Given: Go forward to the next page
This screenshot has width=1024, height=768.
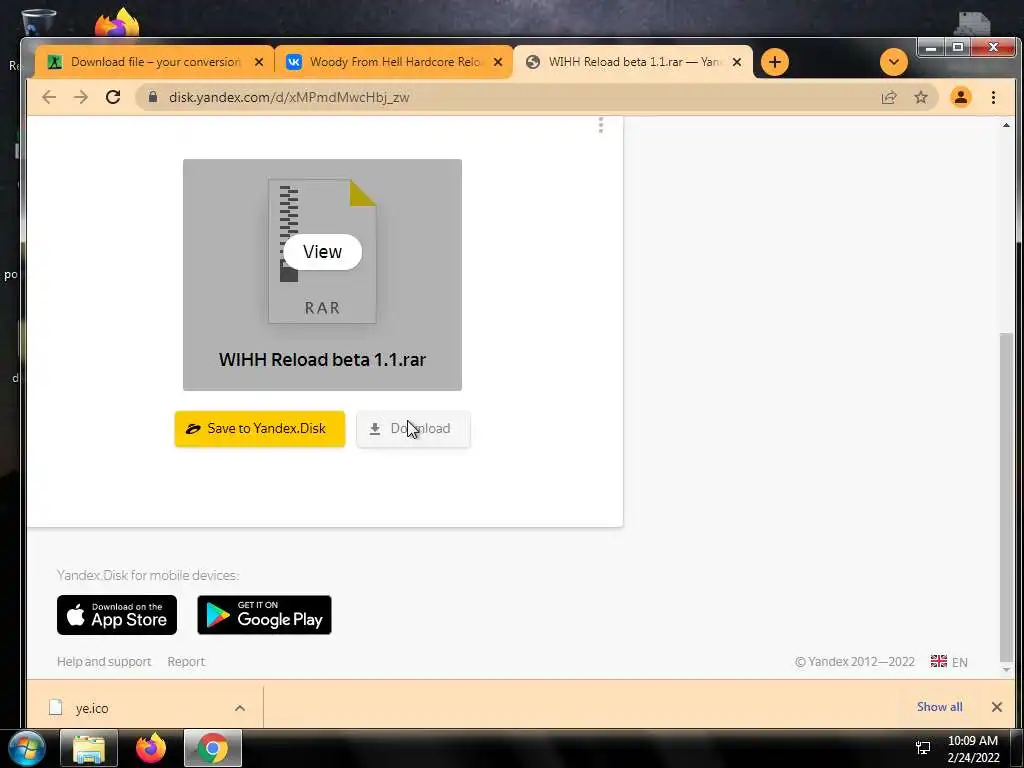Looking at the screenshot, I should pos(81,97).
